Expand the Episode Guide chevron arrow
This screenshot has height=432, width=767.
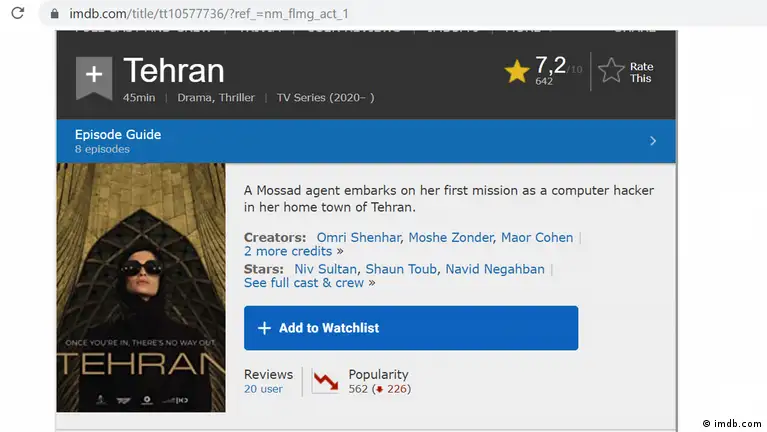pyautogui.click(x=653, y=141)
